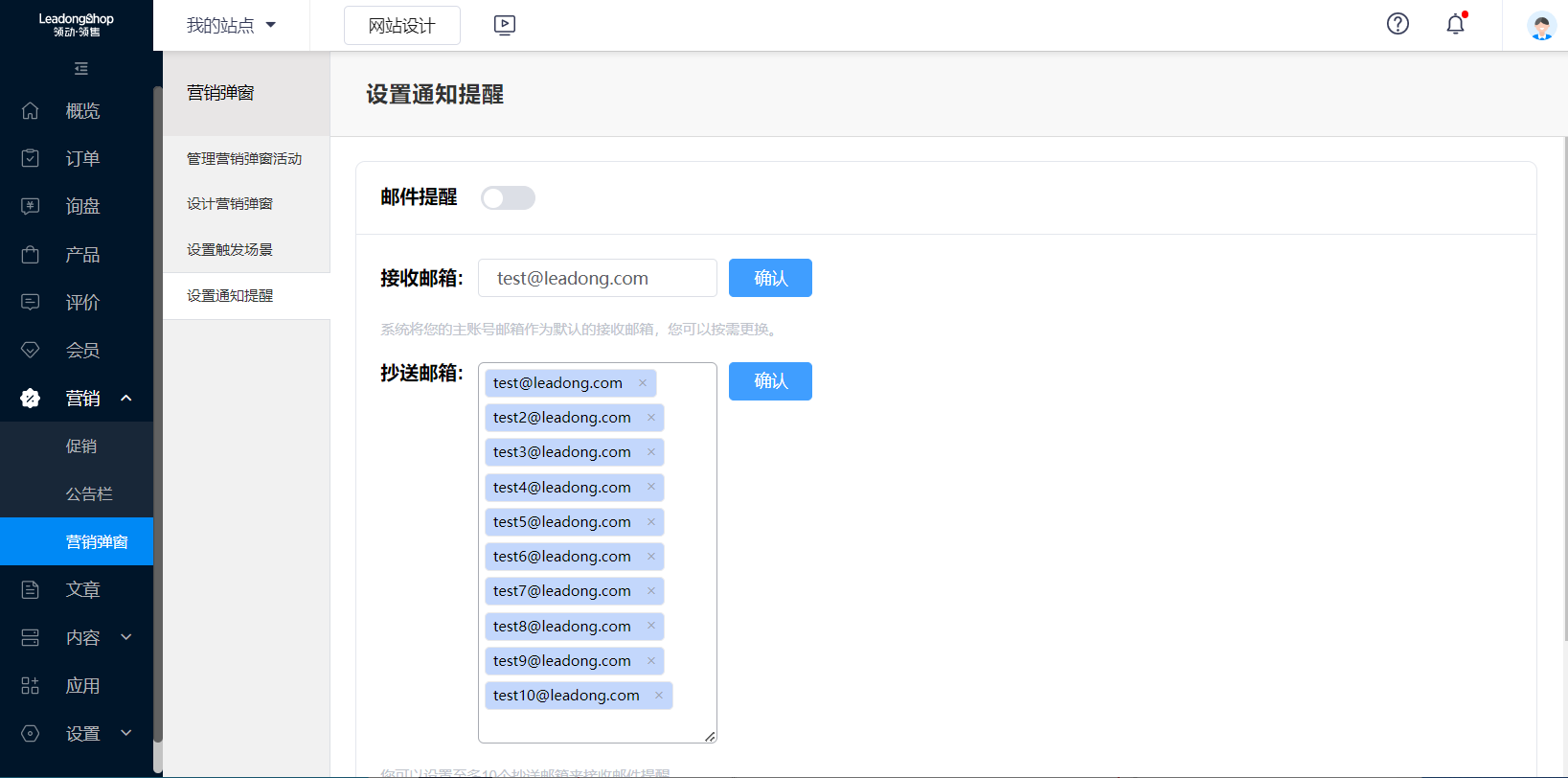Expand the 内容 menu group
This screenshot has height=778, width=1568.
tap(125, 638)
